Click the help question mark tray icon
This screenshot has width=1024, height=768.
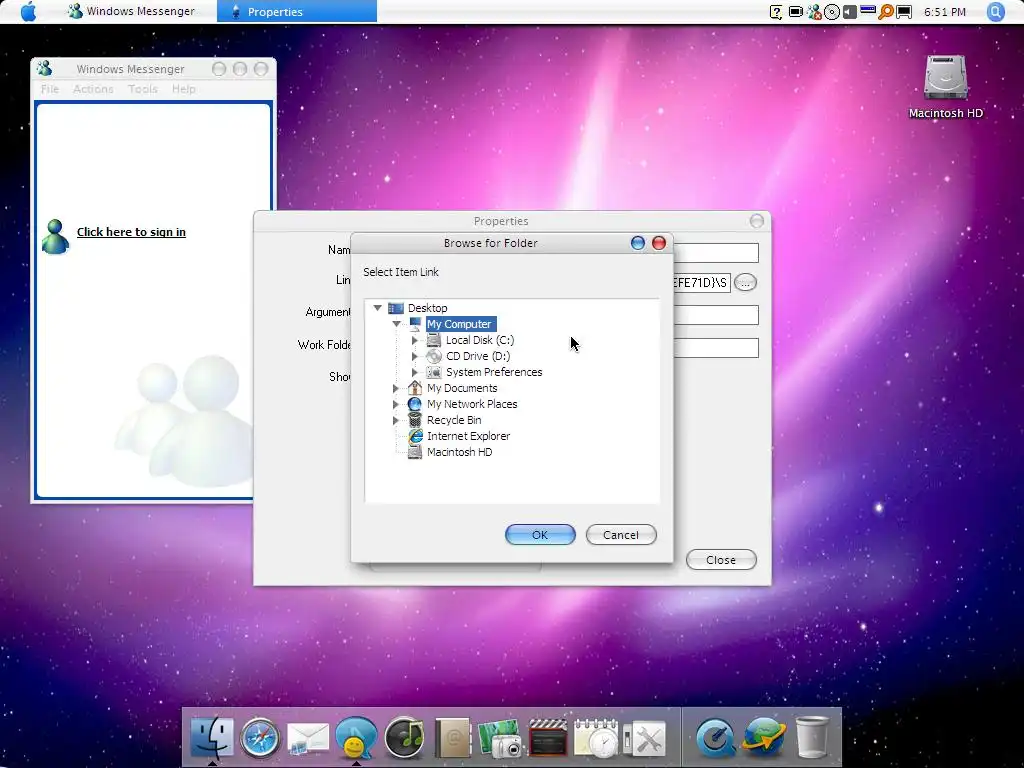776,12
